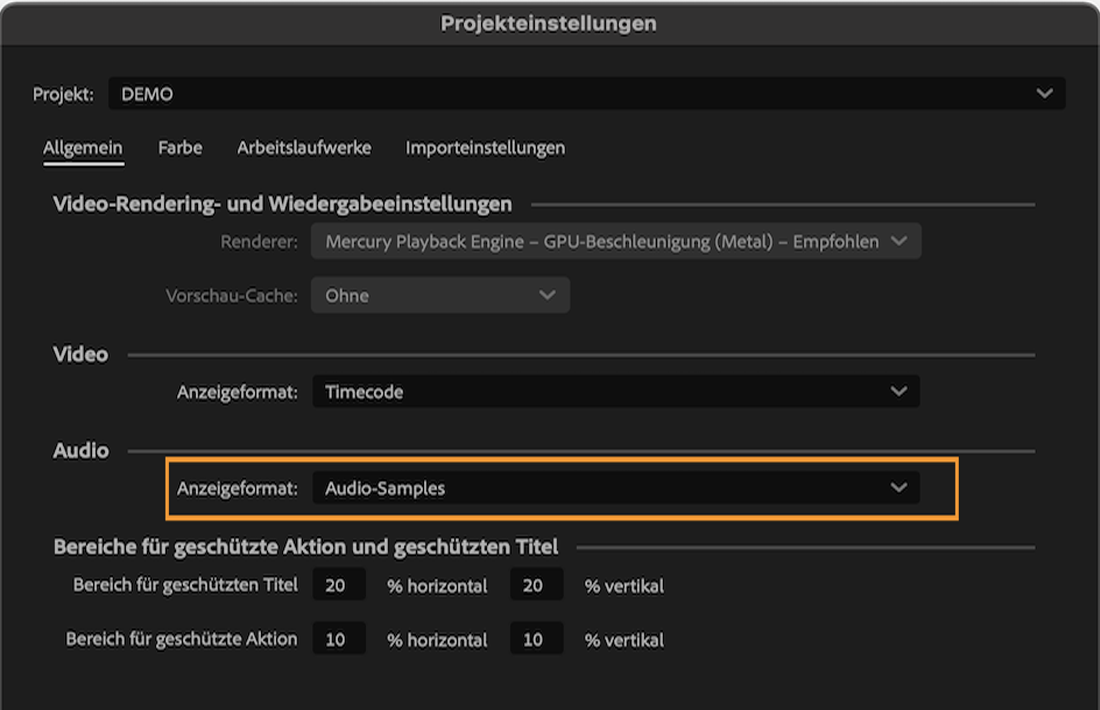Click the chevron on the Projekt selector

[1044, 95]
